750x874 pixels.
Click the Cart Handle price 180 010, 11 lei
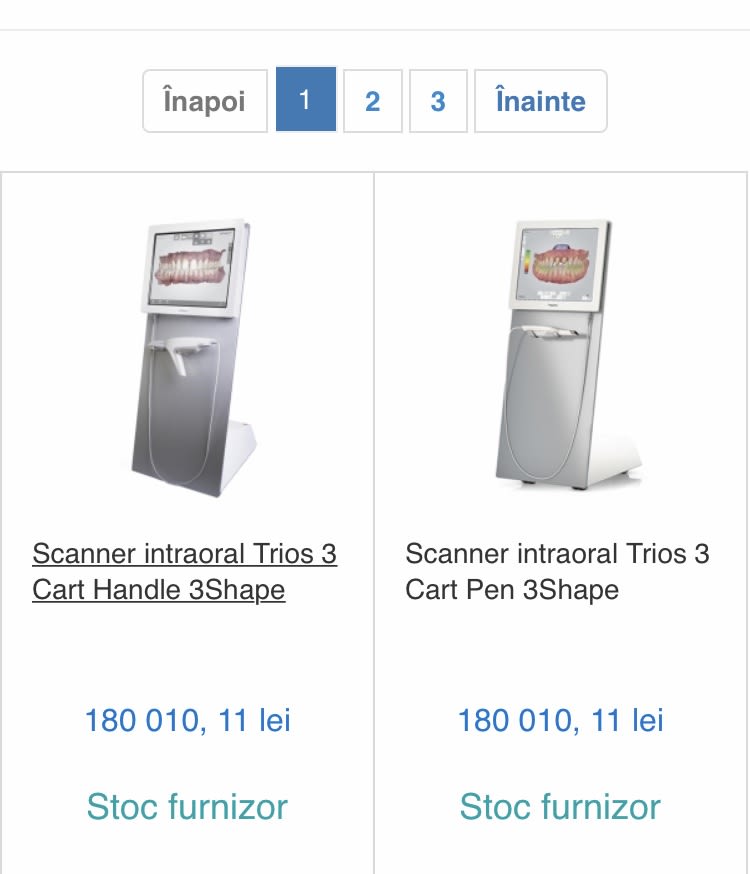coord(188,720)
